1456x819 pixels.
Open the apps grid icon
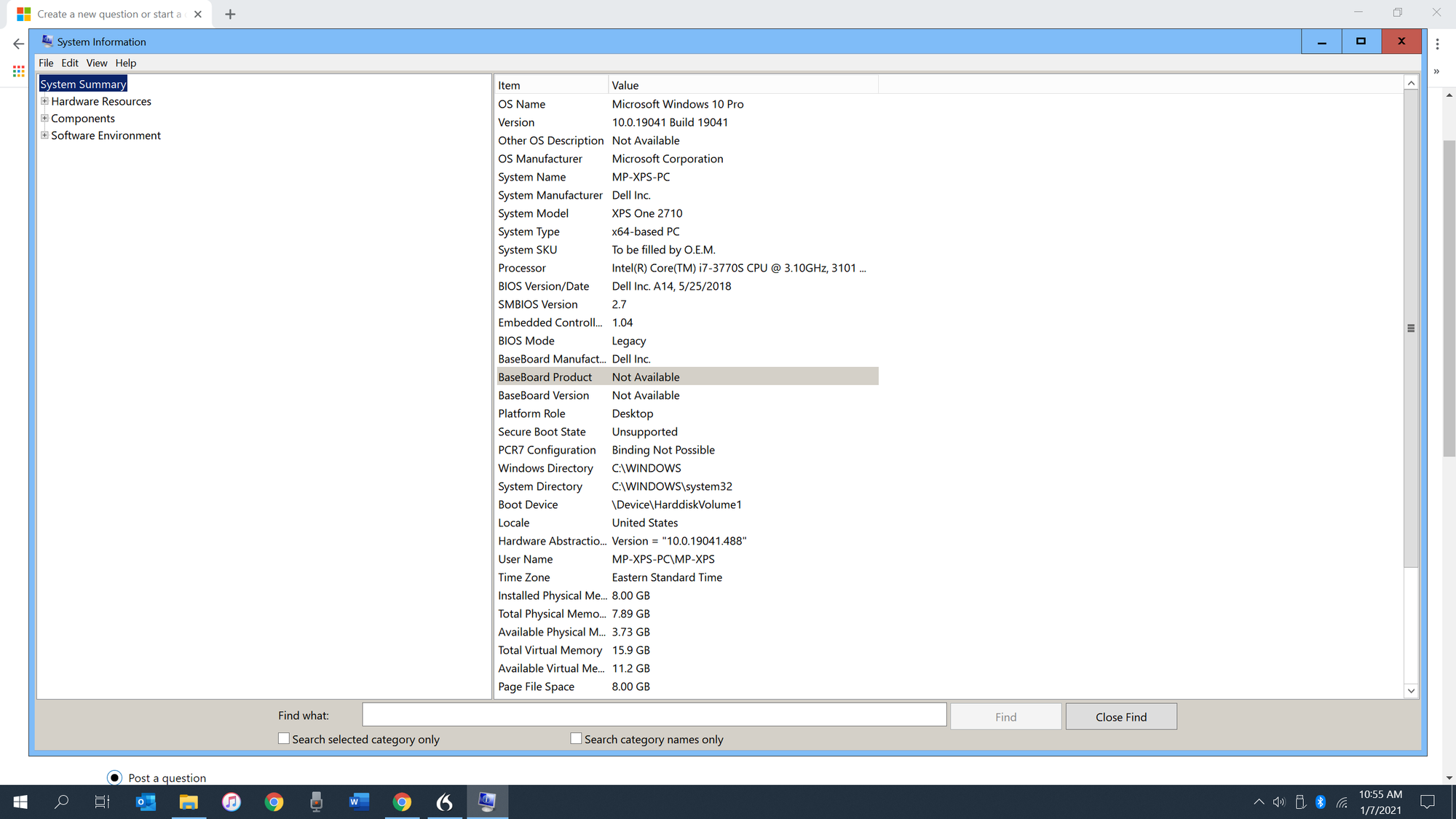(x=19, y=71)
